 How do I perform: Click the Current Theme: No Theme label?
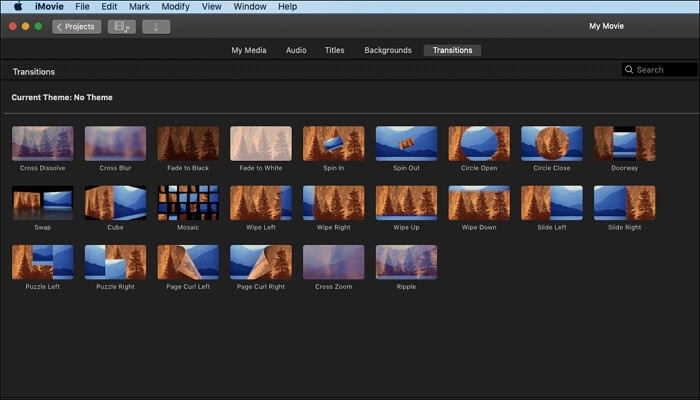tap(62, 97)
